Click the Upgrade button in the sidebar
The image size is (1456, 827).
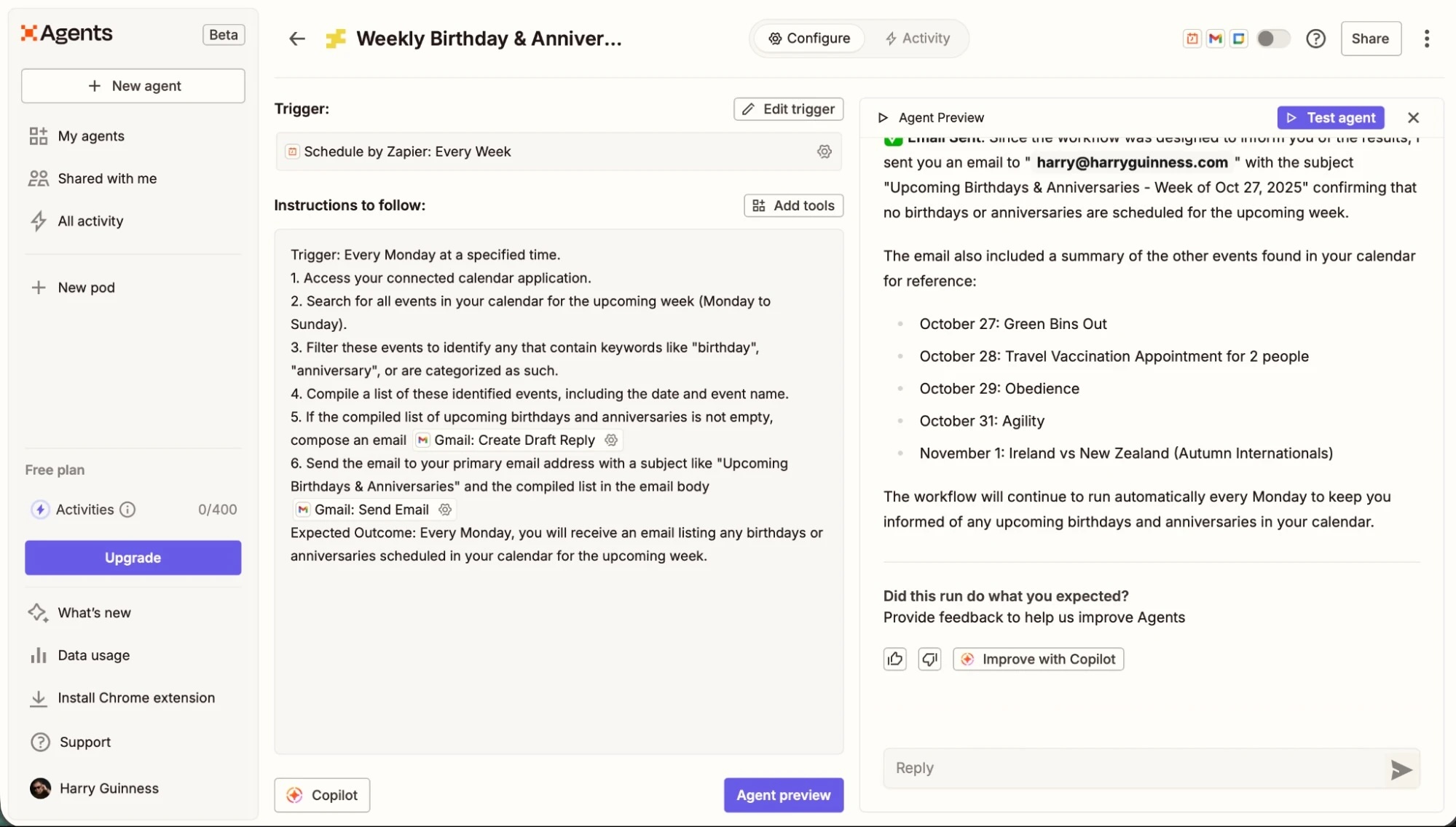point(133,558)
